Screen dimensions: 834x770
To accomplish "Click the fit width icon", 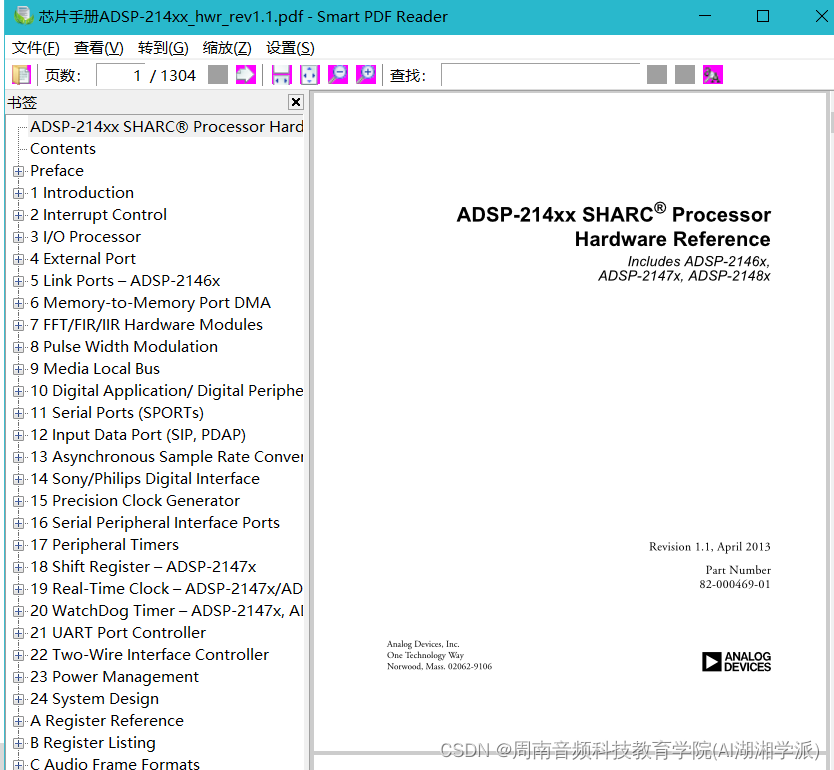I will pos(281,75).
